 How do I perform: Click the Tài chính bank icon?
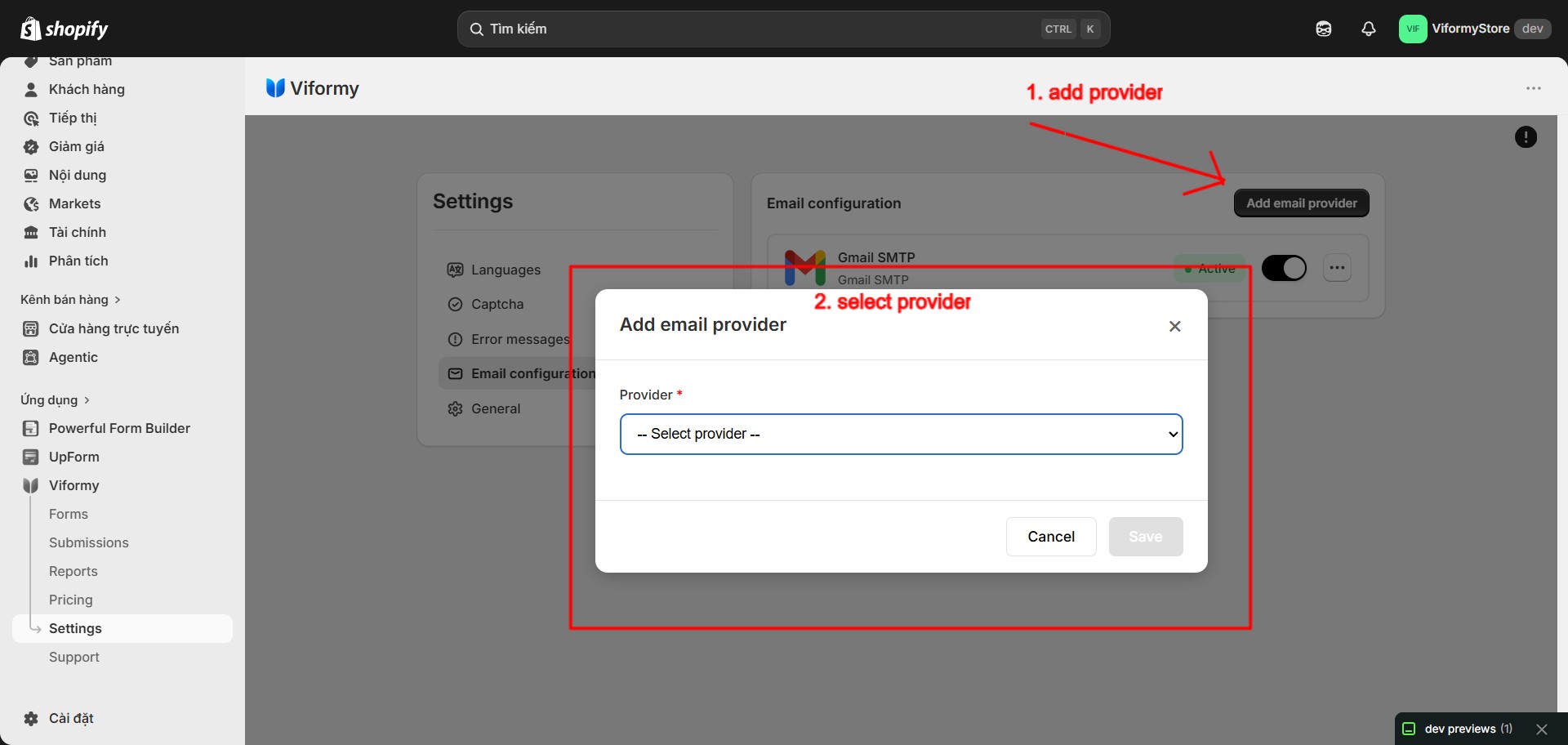[x=31, y=232]
